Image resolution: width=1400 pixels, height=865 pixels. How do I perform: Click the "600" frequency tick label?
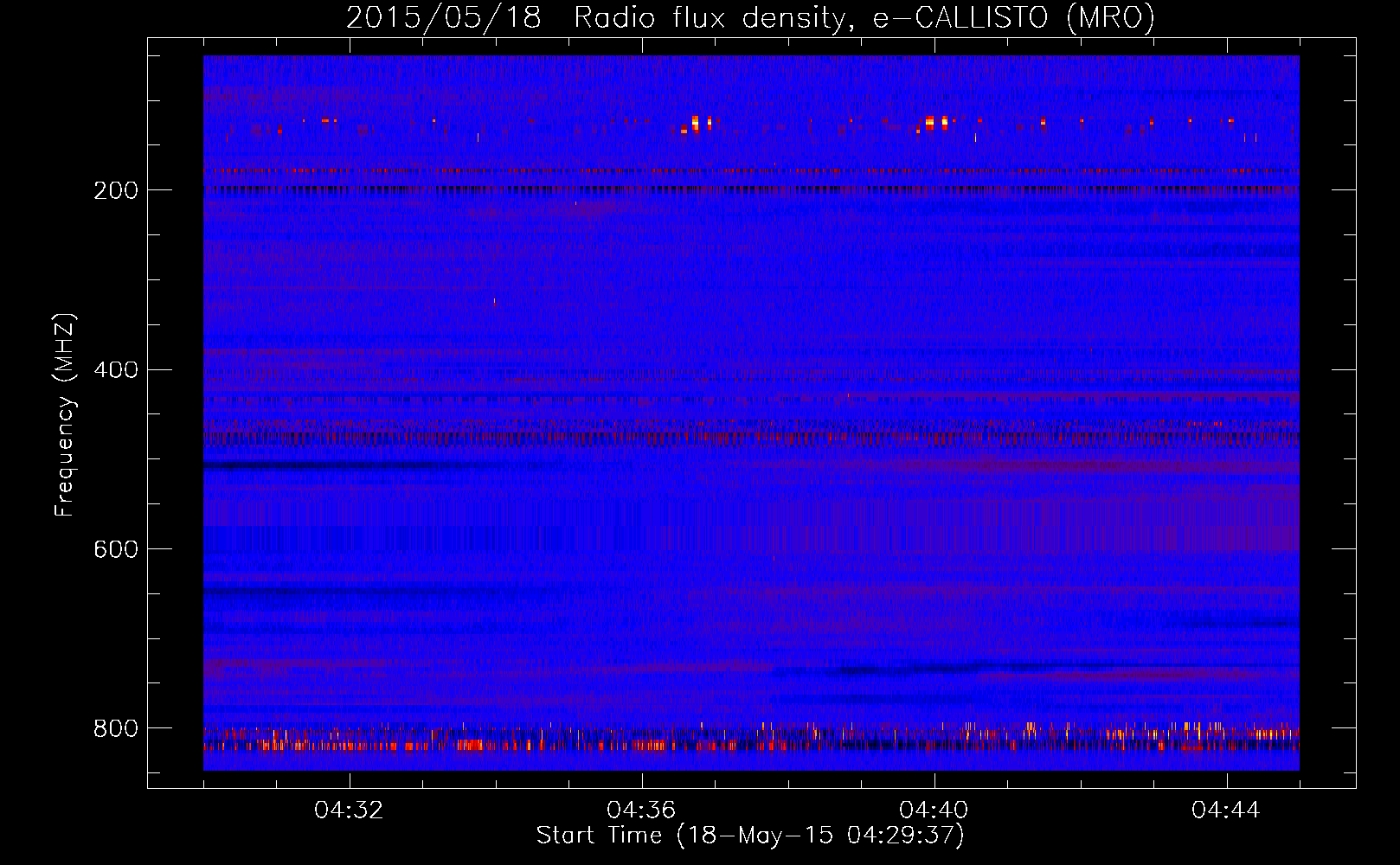click(115, 549)
